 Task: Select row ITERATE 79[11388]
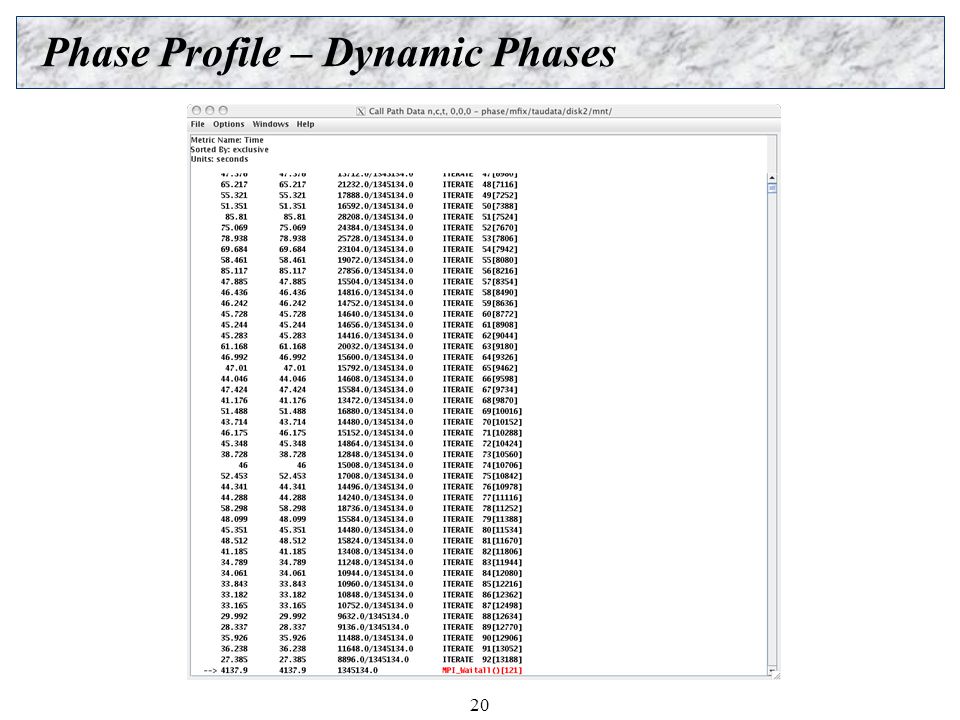point(371,519)
